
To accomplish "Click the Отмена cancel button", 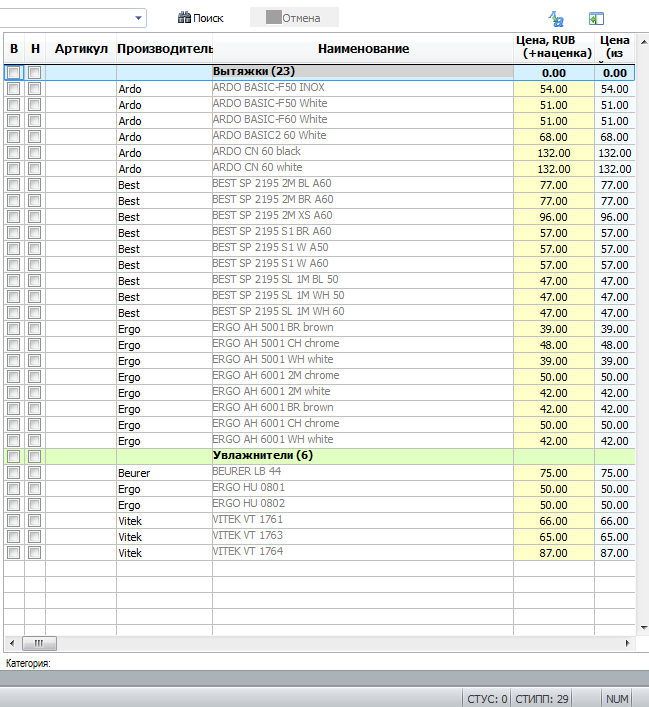I will [294, 18].
